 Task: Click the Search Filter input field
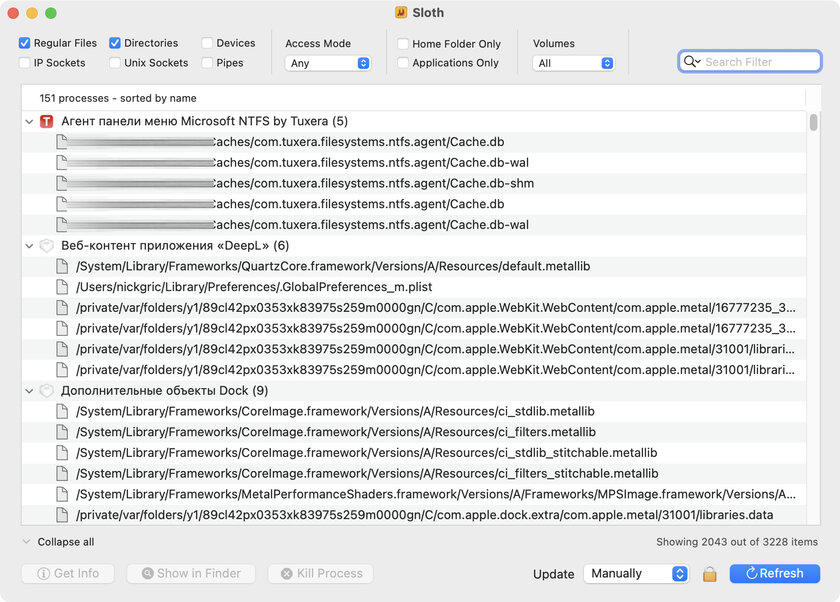click(750, 62)
